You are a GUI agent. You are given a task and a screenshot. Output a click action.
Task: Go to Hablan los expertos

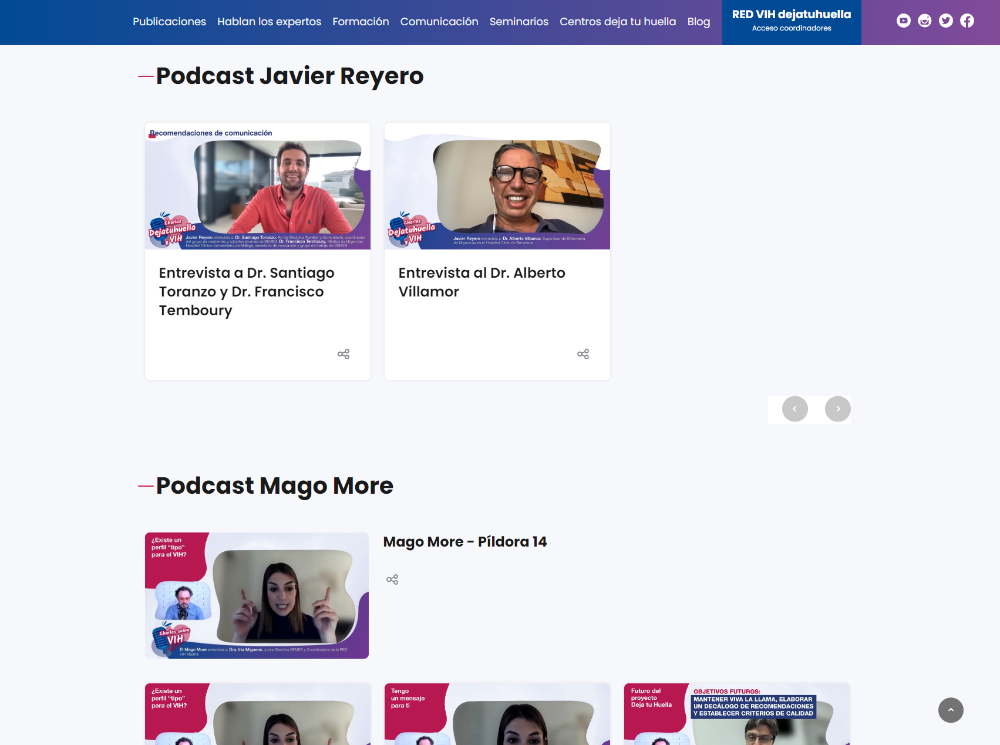(269, 22)
